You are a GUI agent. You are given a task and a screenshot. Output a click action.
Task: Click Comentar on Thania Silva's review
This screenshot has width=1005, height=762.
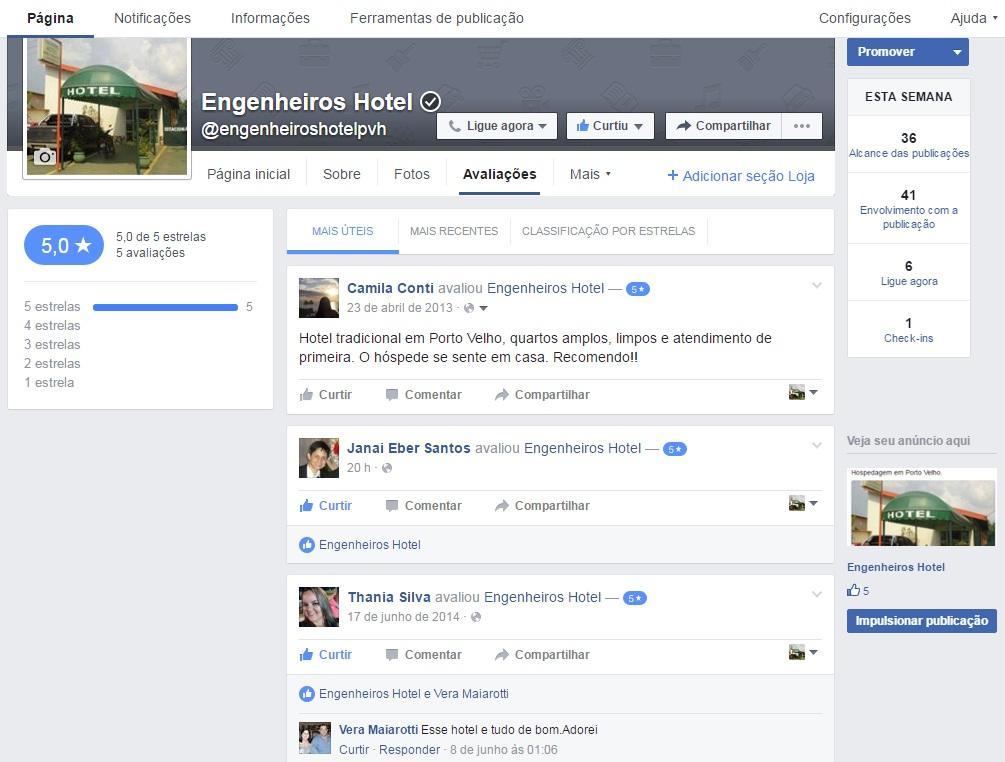[x=424, y=655]
